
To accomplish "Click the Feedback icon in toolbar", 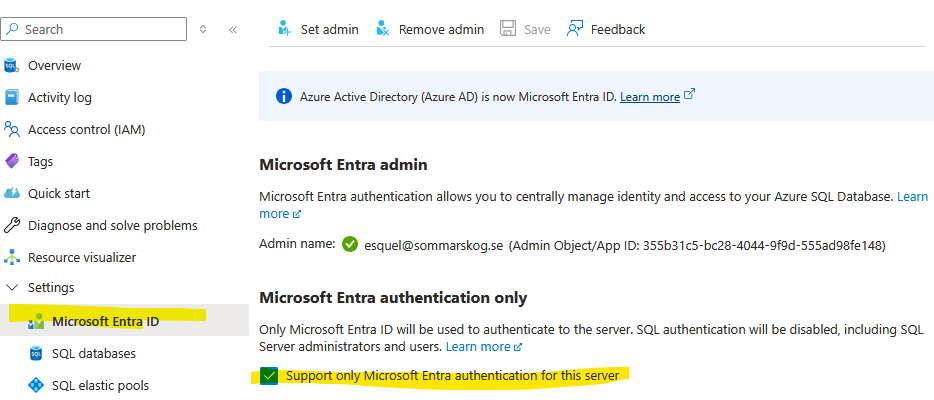I will (x=575, y=29).
